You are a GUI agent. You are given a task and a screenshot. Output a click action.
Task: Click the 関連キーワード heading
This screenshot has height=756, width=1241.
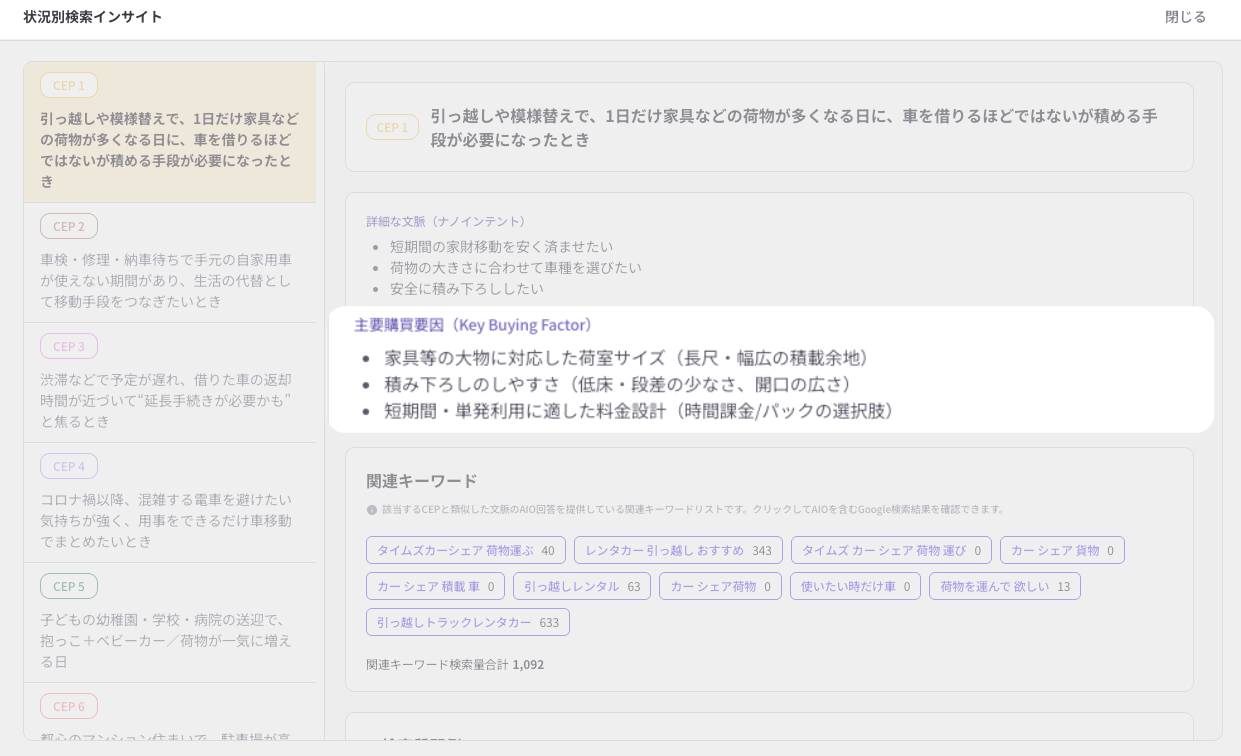[422, 481]
